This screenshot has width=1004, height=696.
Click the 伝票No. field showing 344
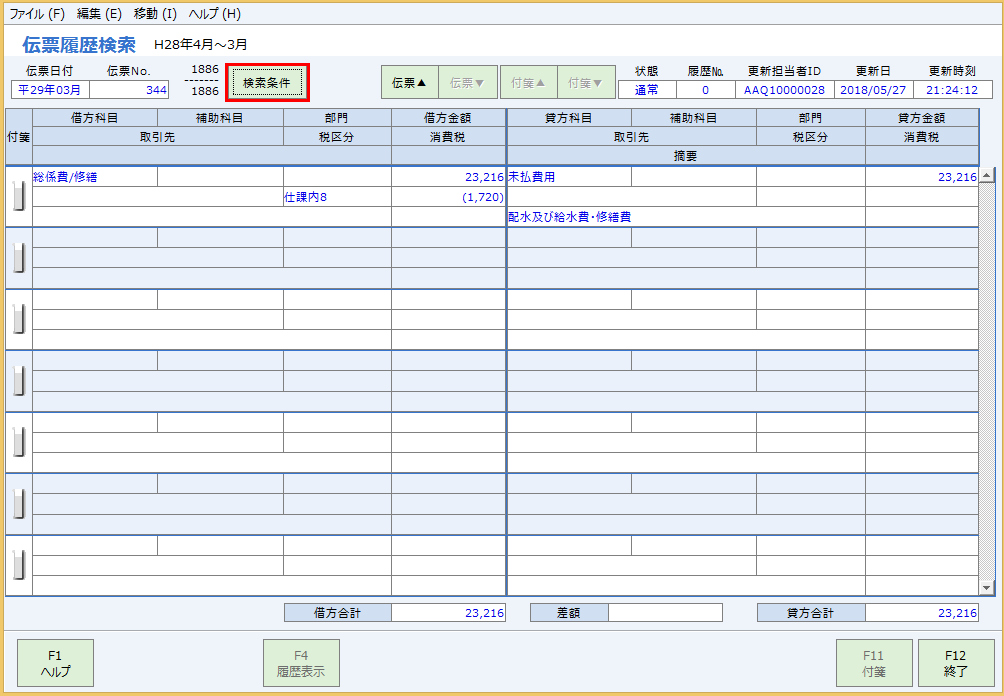point(128,89)
